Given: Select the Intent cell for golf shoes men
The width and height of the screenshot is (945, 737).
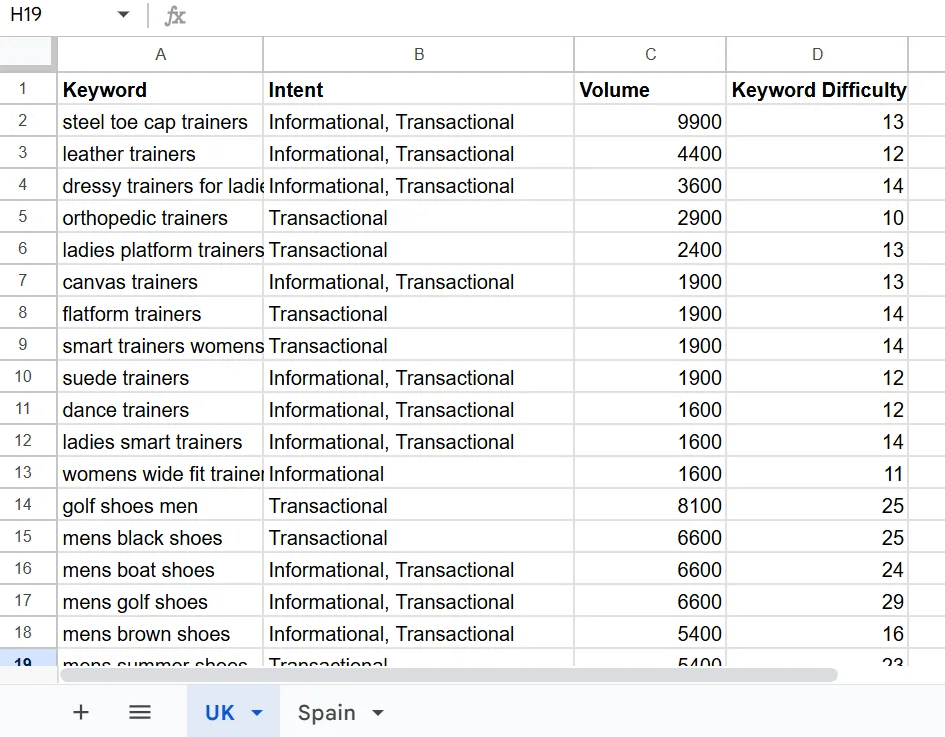Looking at the screenshot, I should (x=419, y=505).
